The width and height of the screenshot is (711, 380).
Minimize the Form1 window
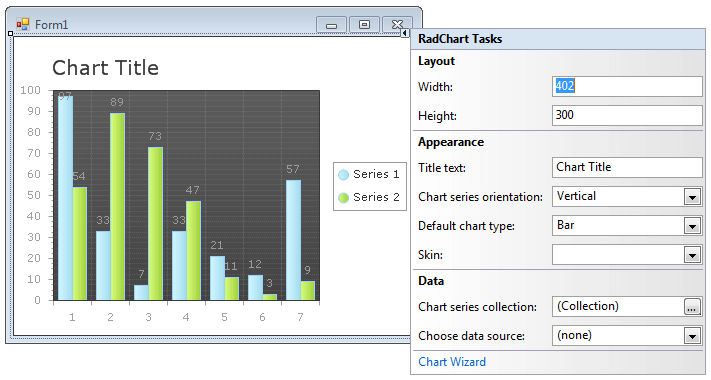(x=331, y=25)
